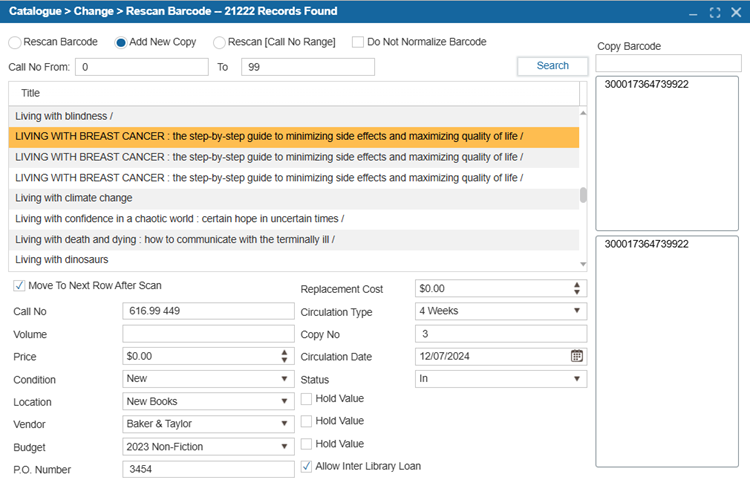
Task: Select row Living with death and dying
Action: point(294,240)
